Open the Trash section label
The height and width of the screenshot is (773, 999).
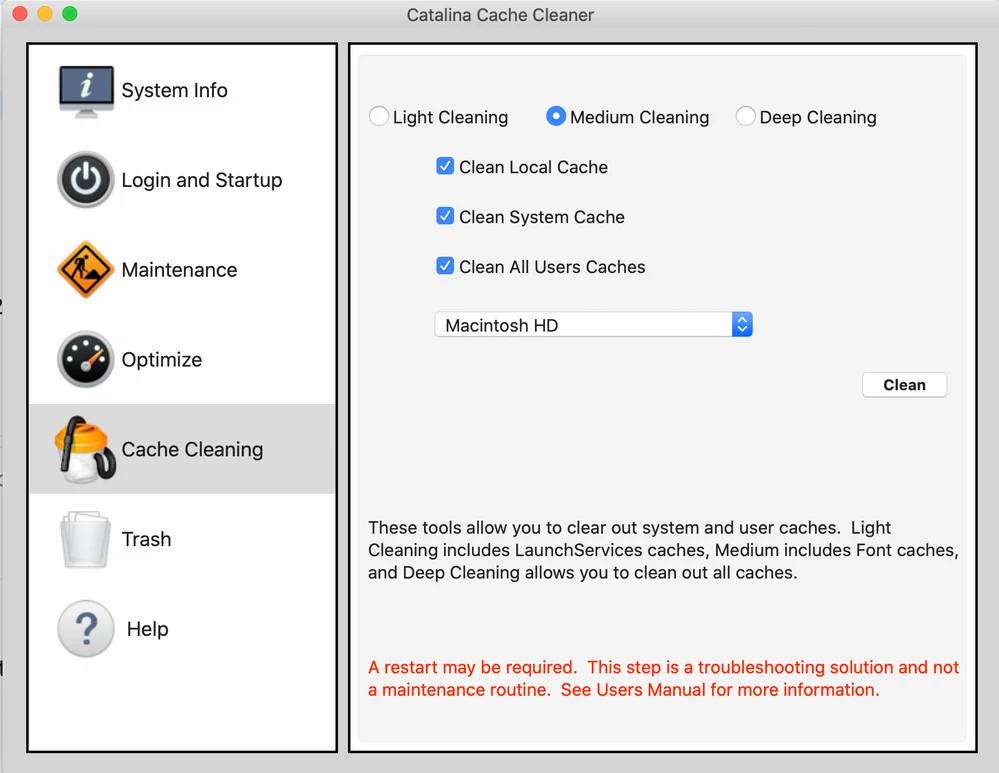click(147, 539)
